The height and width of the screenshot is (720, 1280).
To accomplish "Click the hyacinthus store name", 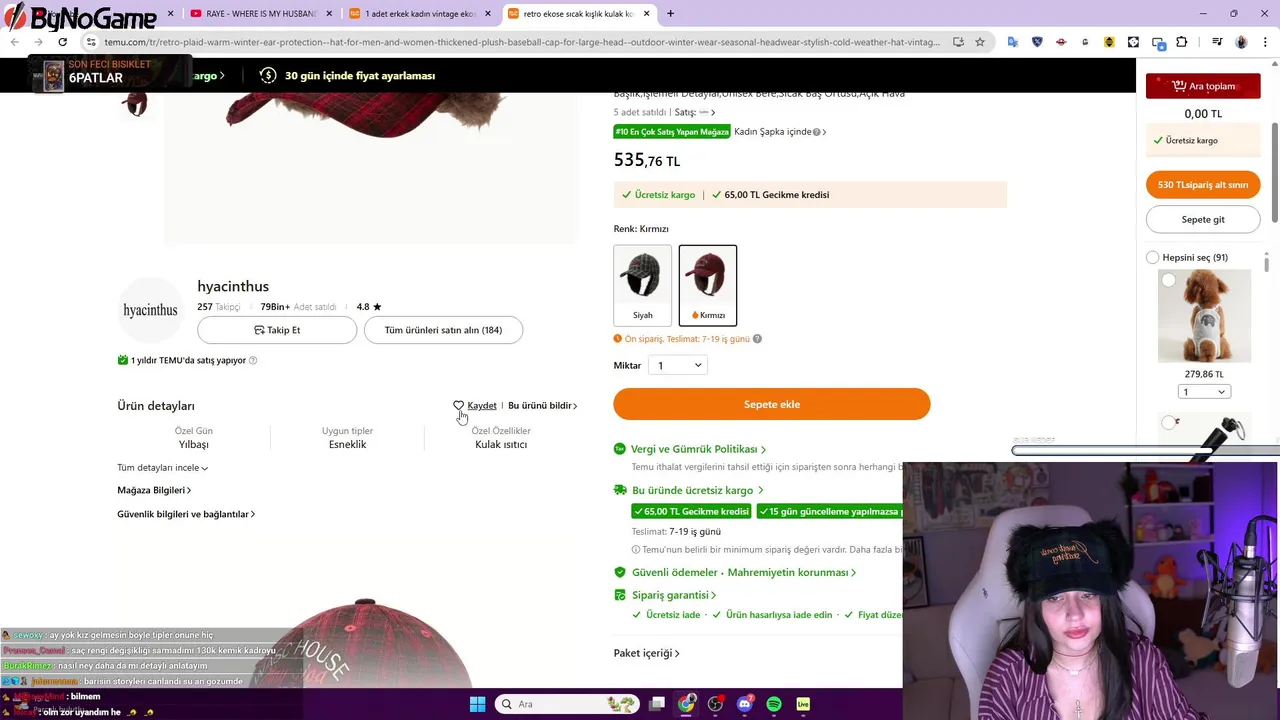I will point(233,286).
